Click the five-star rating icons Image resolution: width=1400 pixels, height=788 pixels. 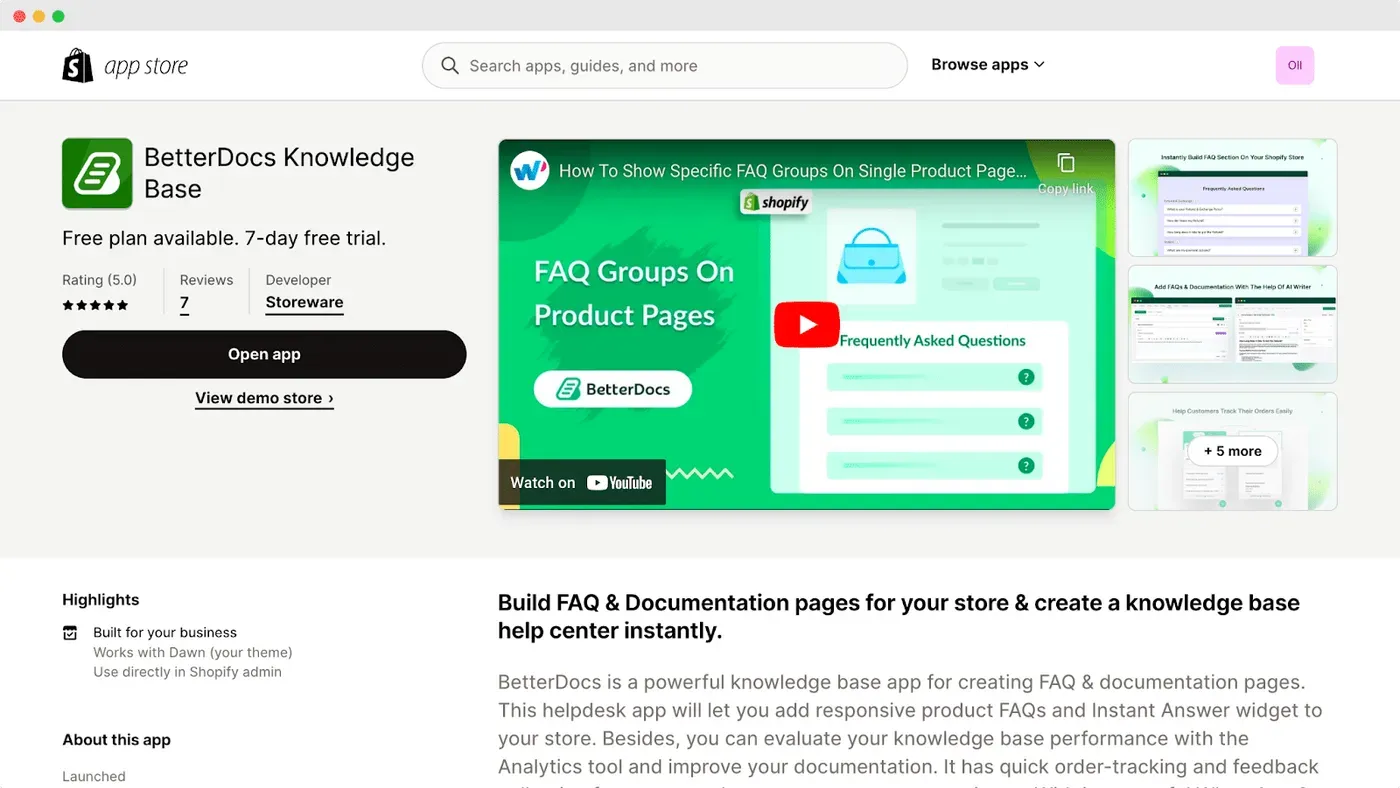95,305
